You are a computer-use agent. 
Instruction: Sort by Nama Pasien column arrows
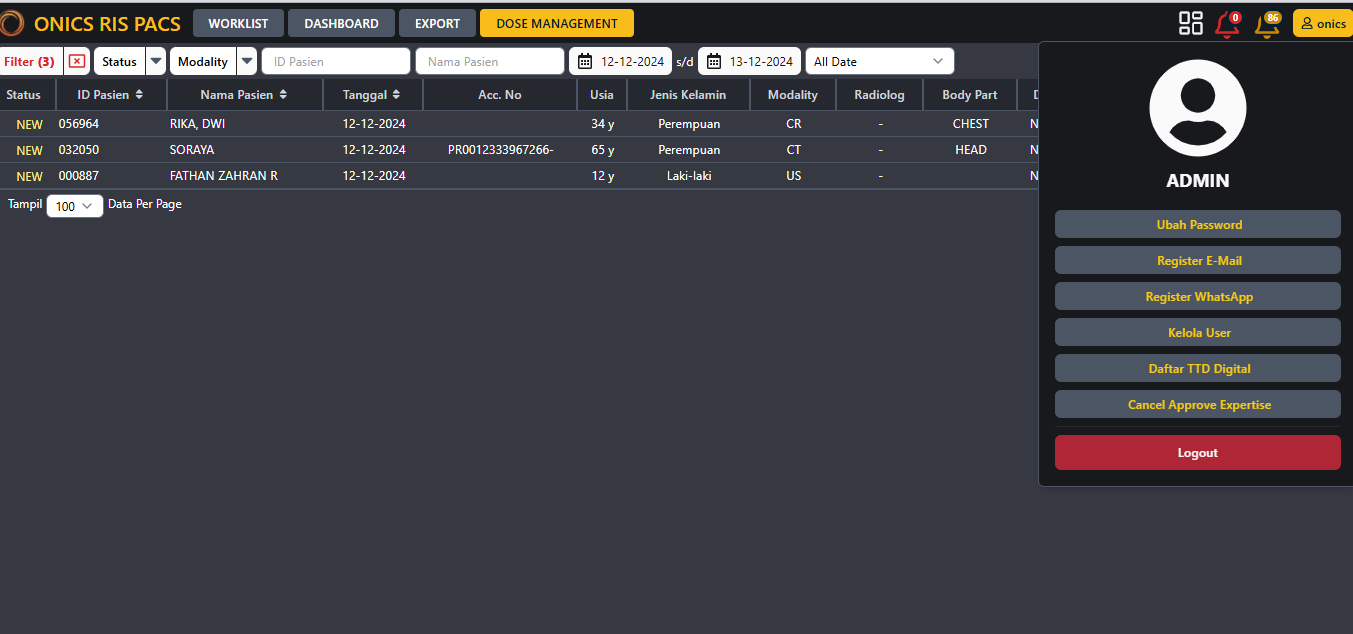(283, 95)
